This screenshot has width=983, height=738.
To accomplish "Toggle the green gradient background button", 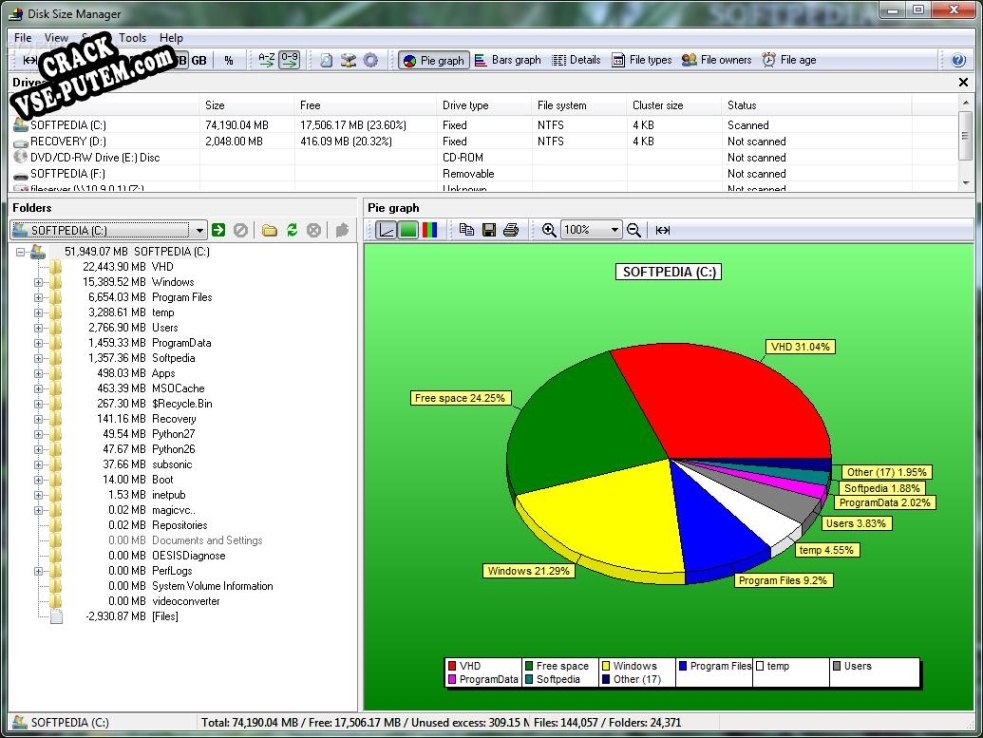I will [408, 230].
